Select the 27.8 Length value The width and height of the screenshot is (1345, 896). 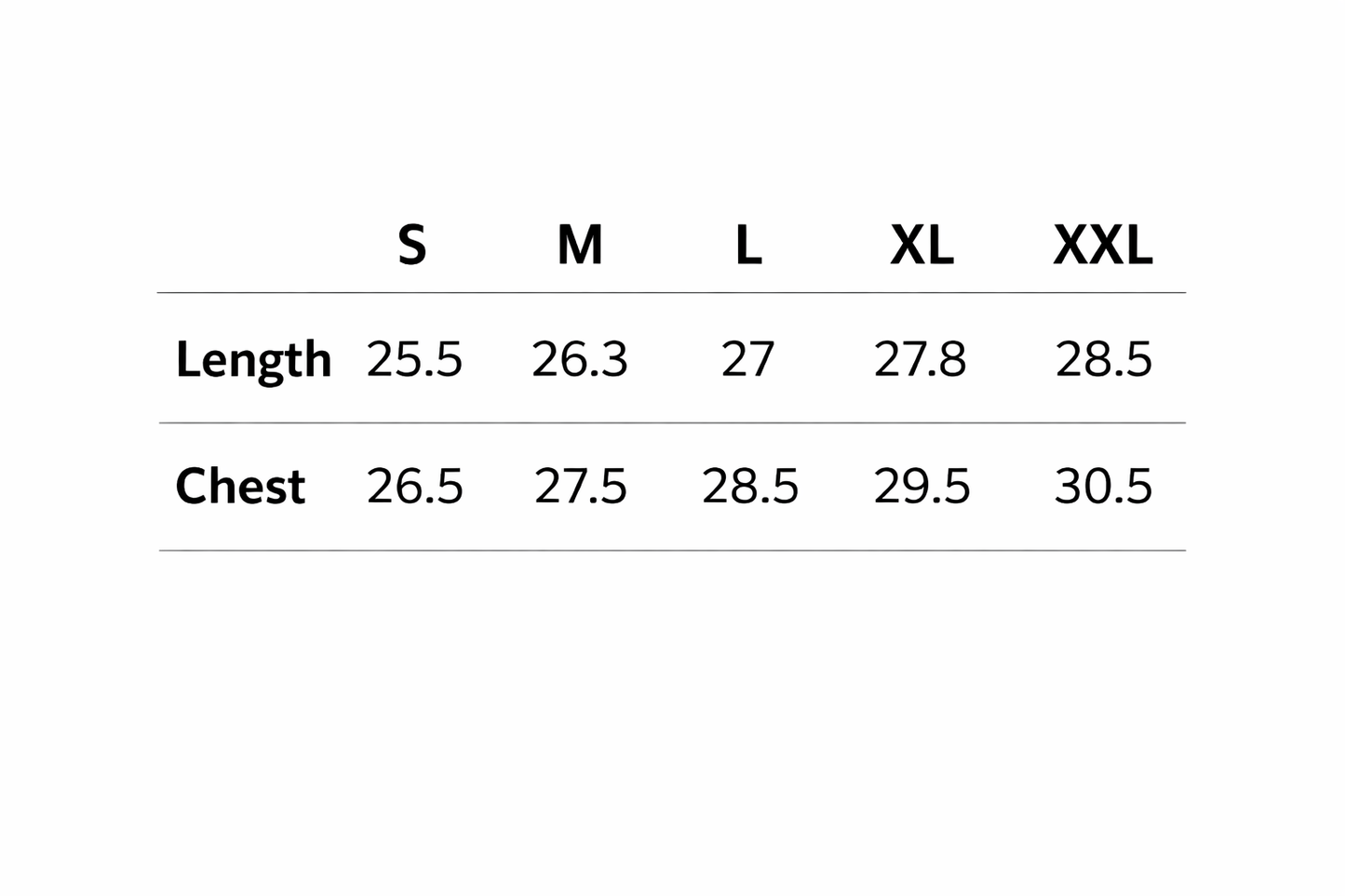click(x=920, y=359)
